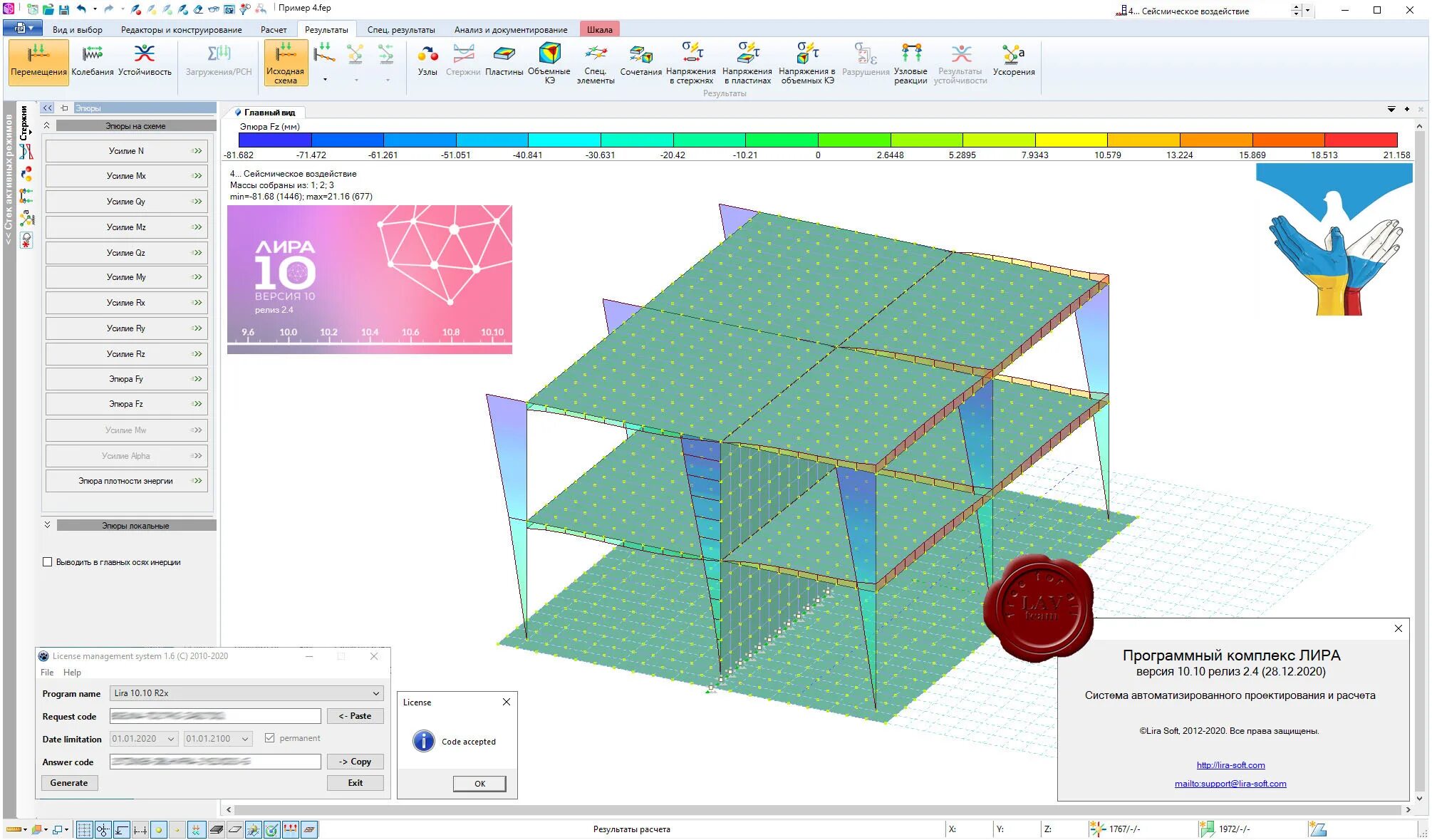Toggle the loads arrows icon in bottom toolbar
1432x840 pixels.
pyautogui.click(x=291, y=829)
